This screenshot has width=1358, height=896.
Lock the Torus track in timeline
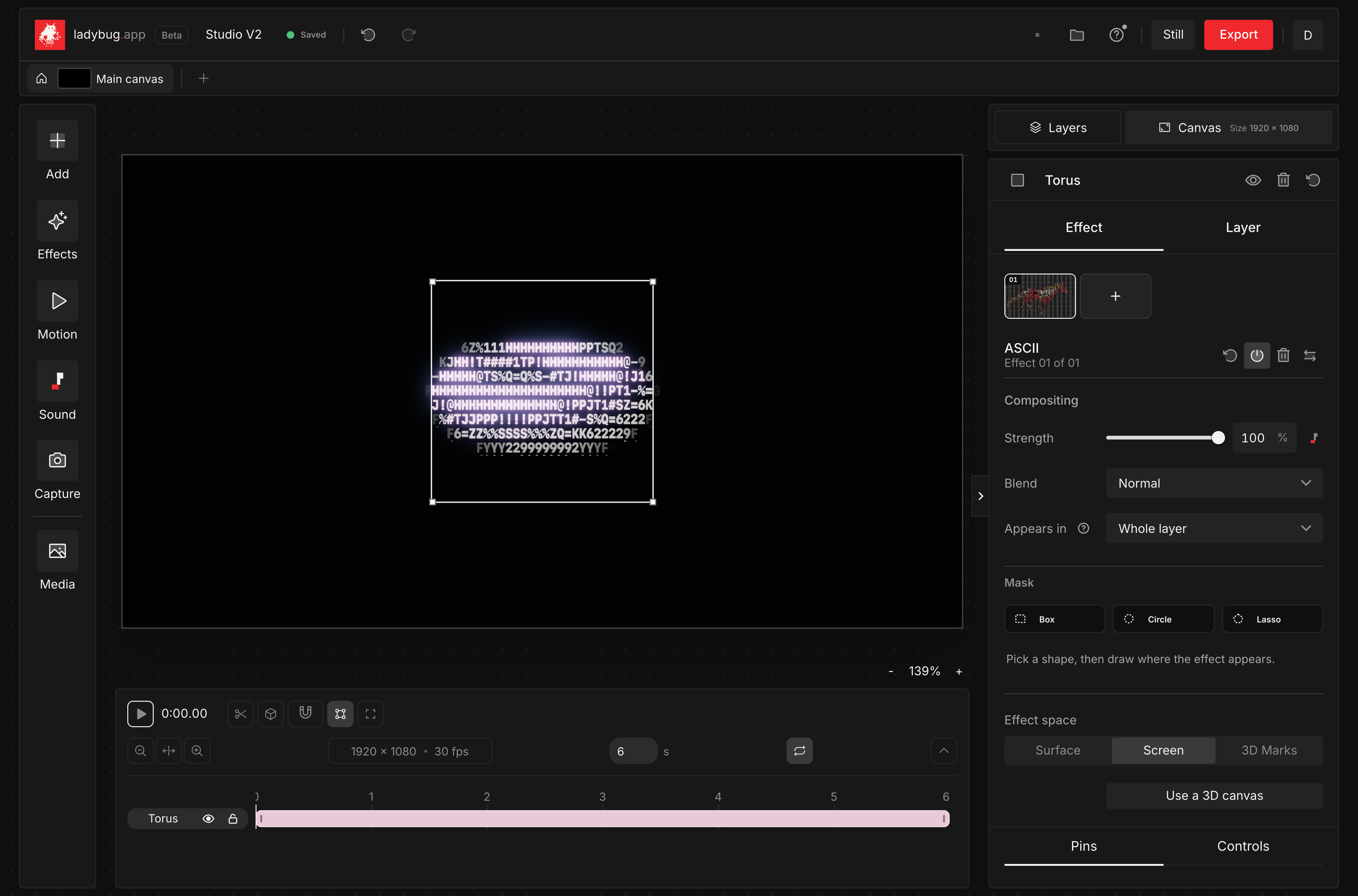(x=233, y=818)
